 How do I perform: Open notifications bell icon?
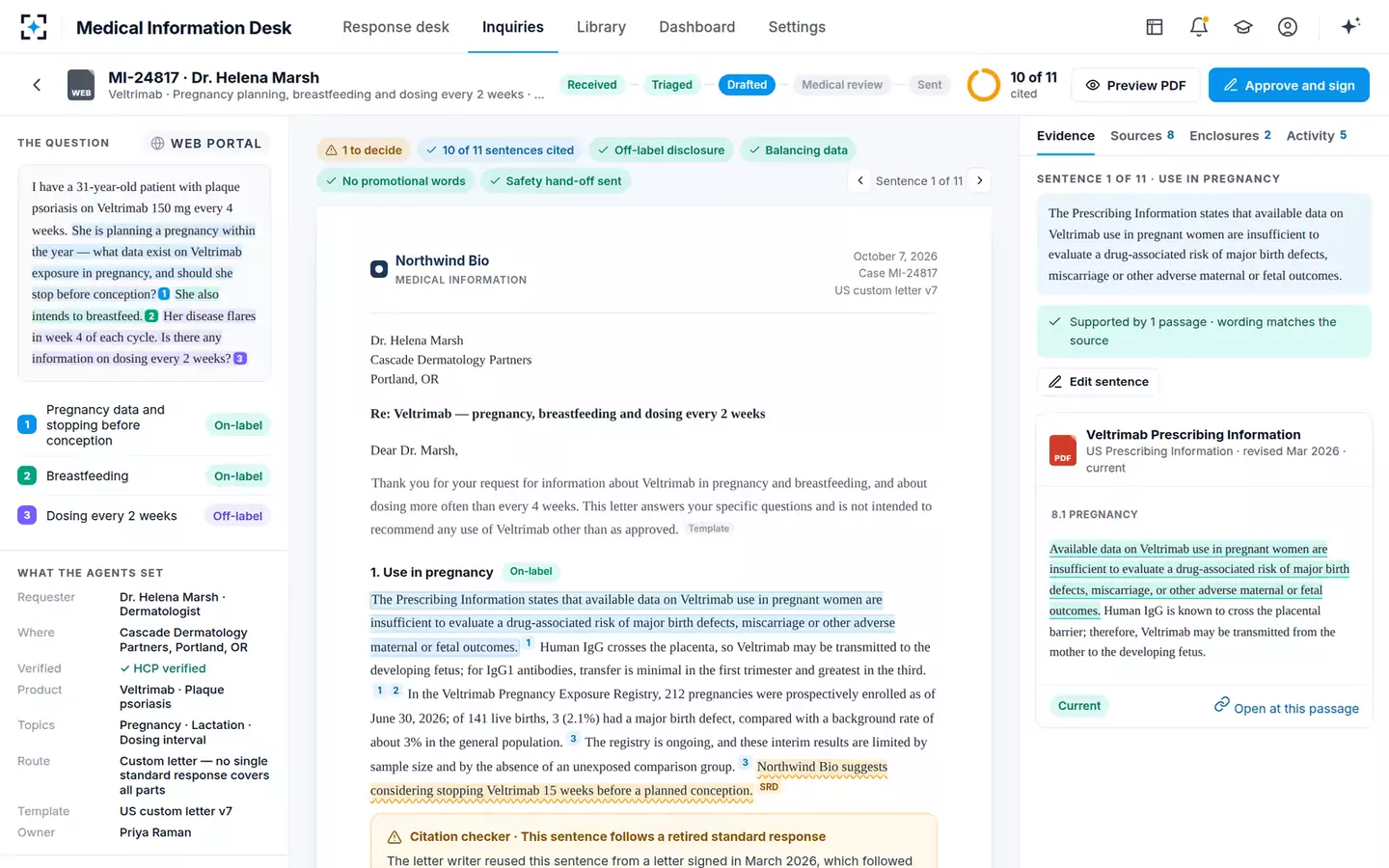click(1199, 27)
